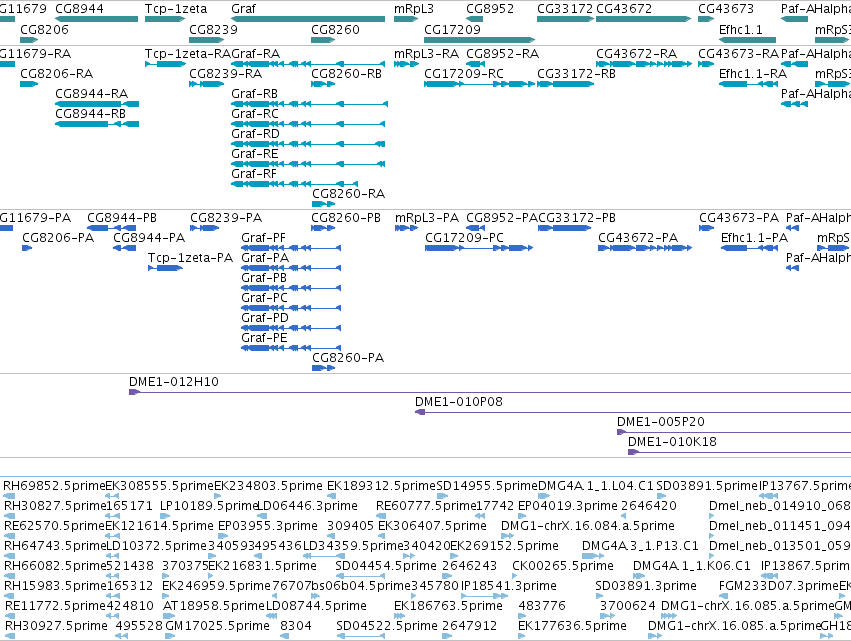
Task: Select the CG8944-RB transcript label
Action: click(91, 114)
